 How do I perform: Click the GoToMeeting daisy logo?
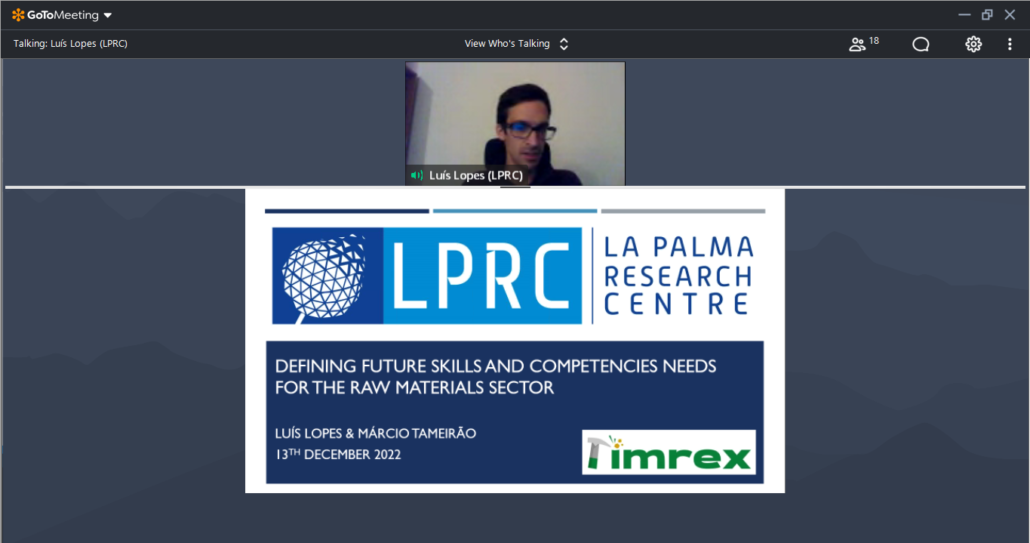point(19,14)
